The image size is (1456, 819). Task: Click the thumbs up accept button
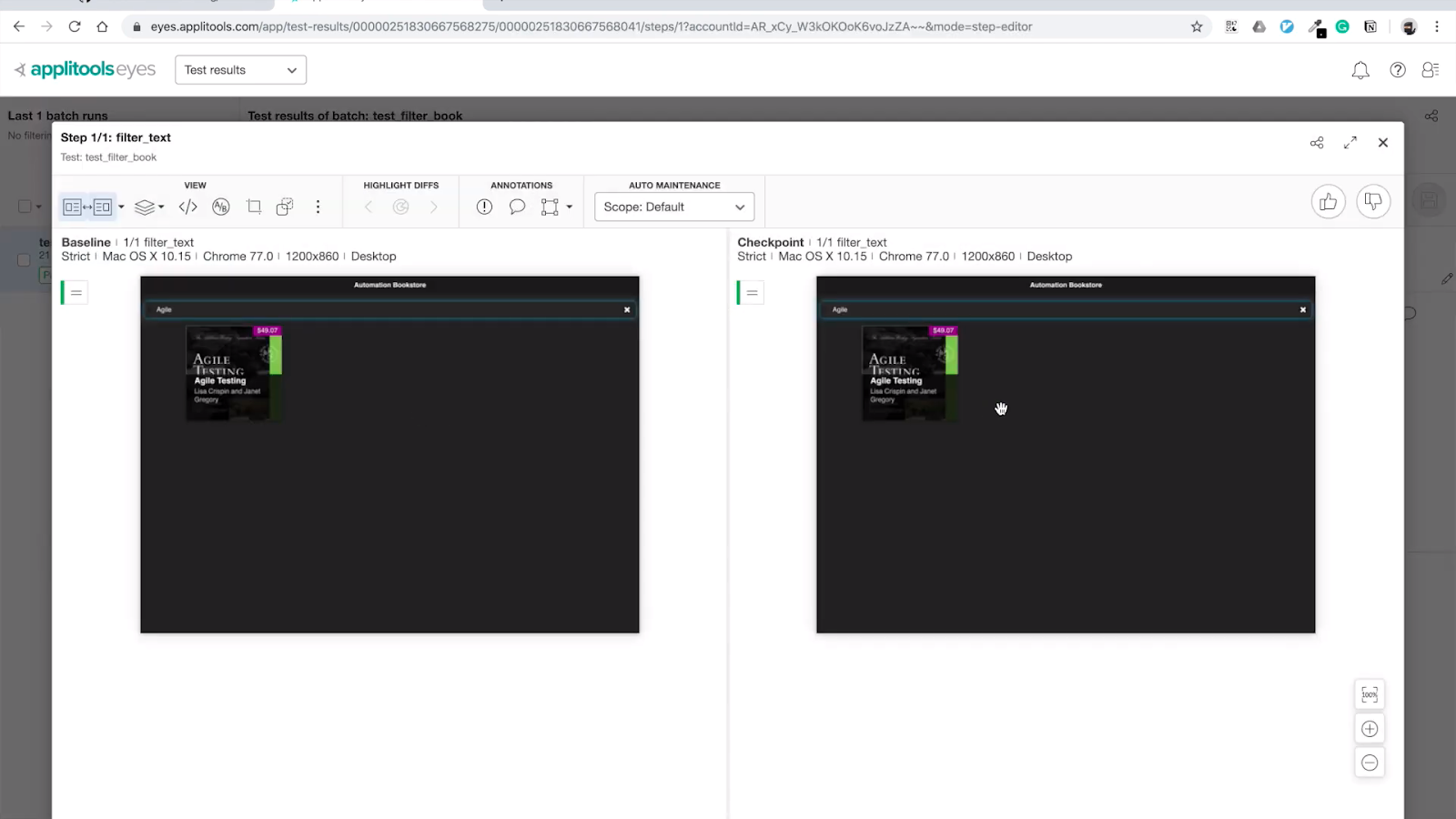point(1328,202)
